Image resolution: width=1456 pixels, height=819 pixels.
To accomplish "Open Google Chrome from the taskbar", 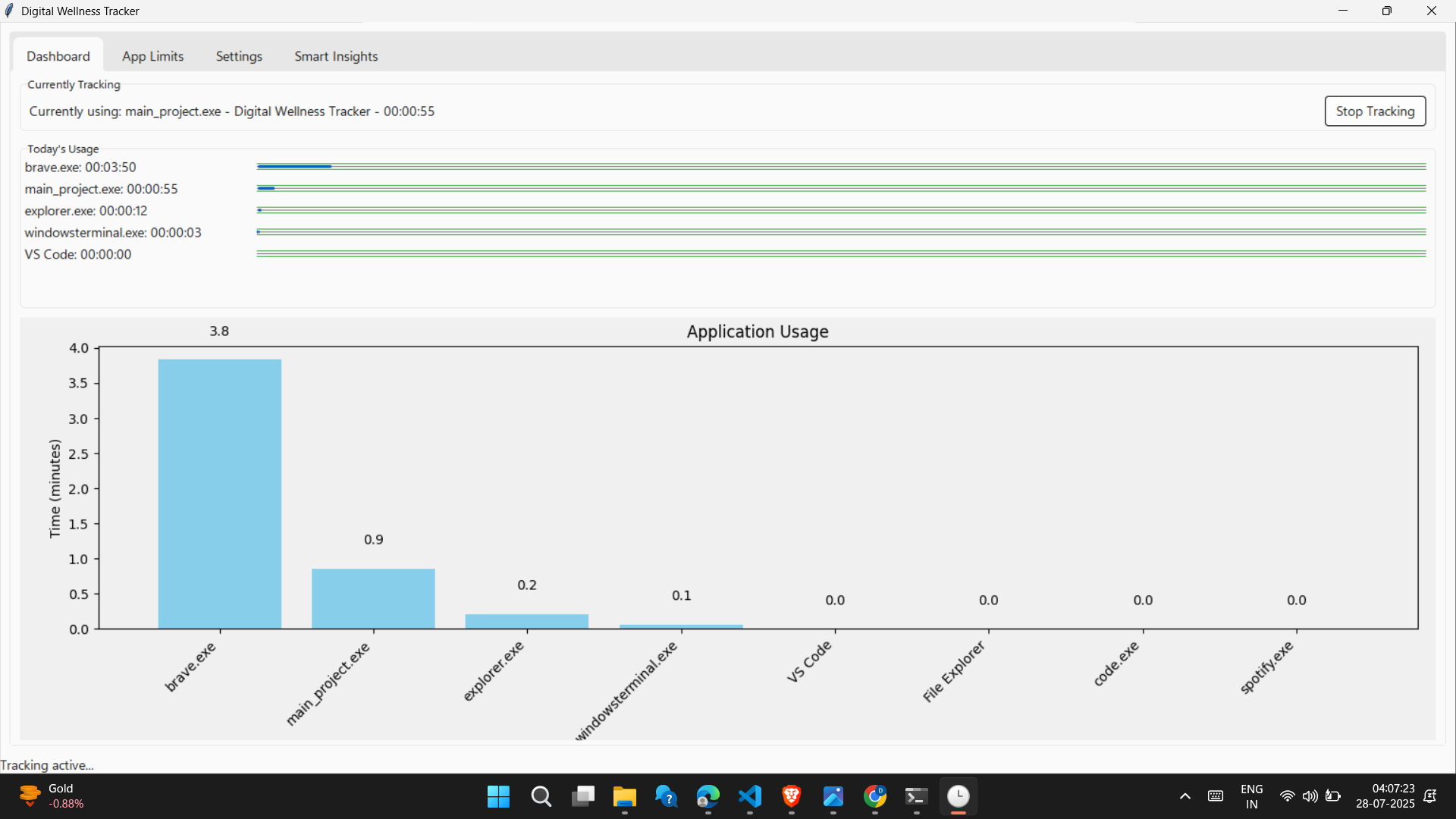I will tap(875, 796).
